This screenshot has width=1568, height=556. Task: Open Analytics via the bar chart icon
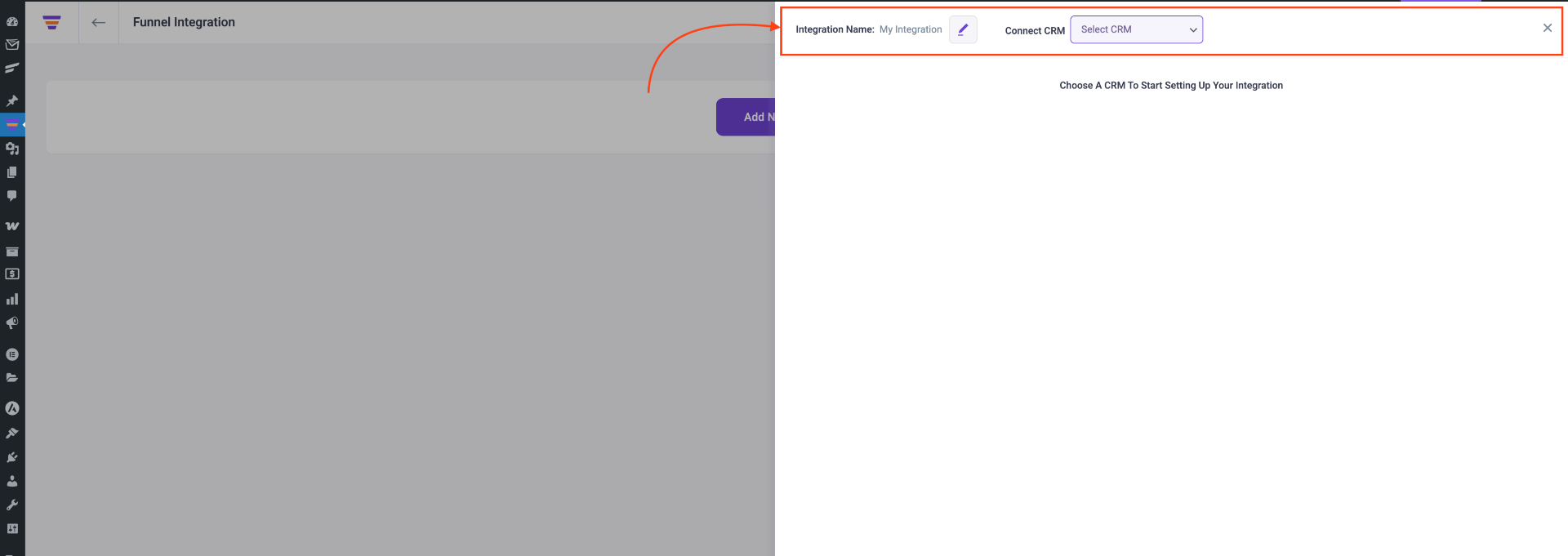[x=12, y=299]
